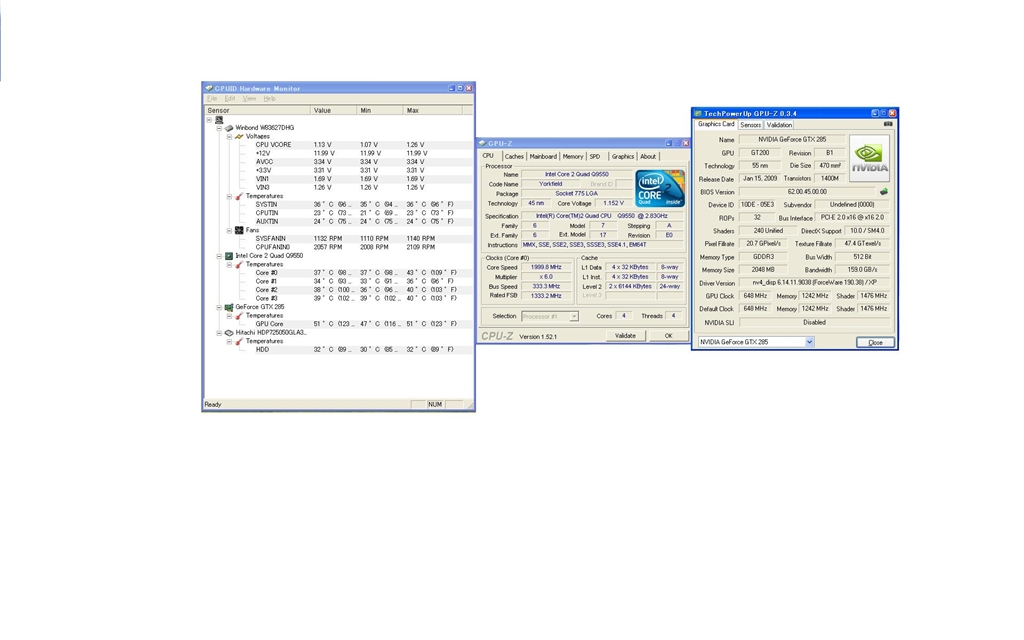Screen dimensions: 1024x640
Task: Select the CPU VCORE row in HWMonitor
Action: [338, 145]
